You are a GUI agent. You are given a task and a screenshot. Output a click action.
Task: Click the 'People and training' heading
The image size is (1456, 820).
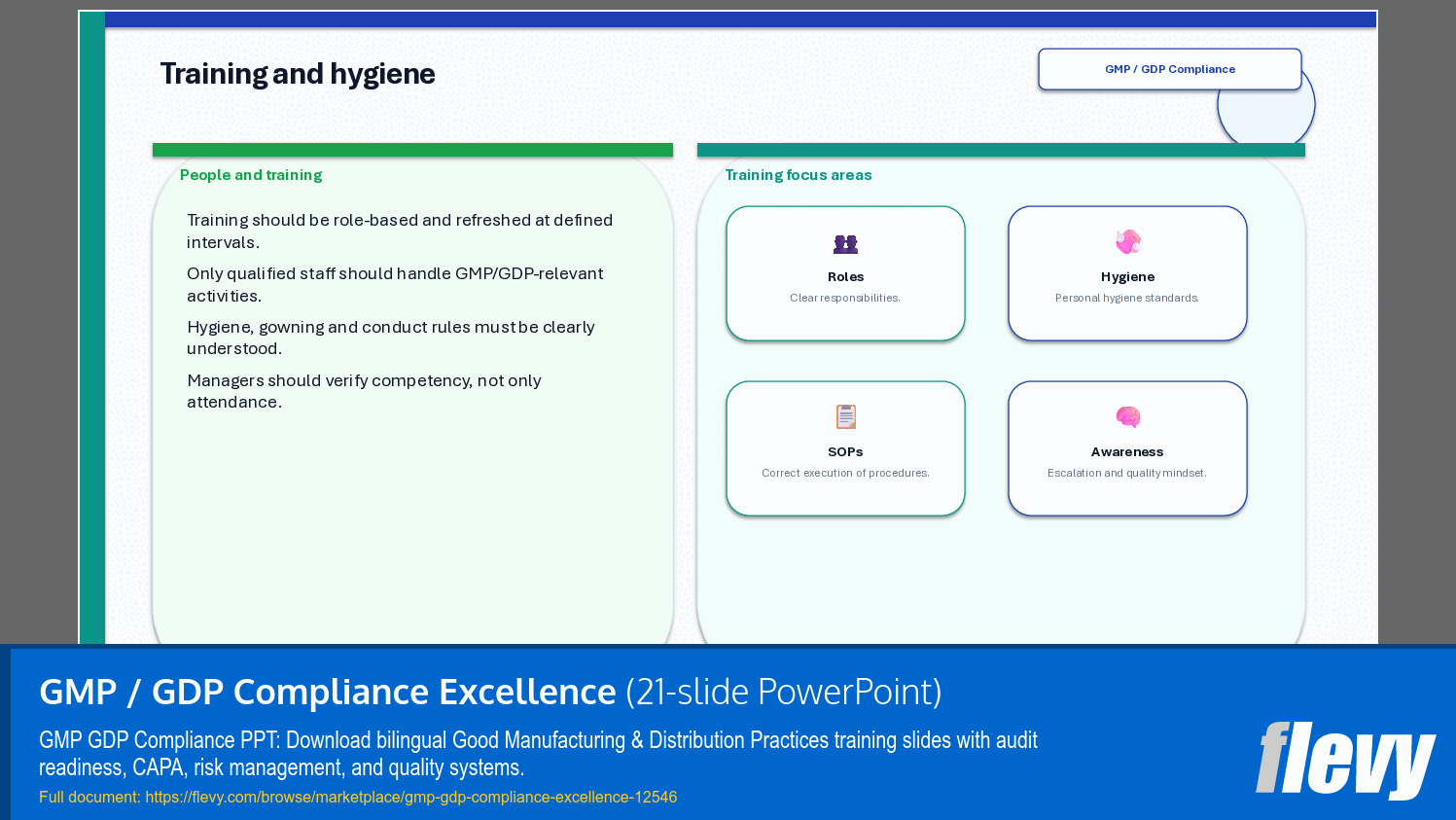coord(251,175)
